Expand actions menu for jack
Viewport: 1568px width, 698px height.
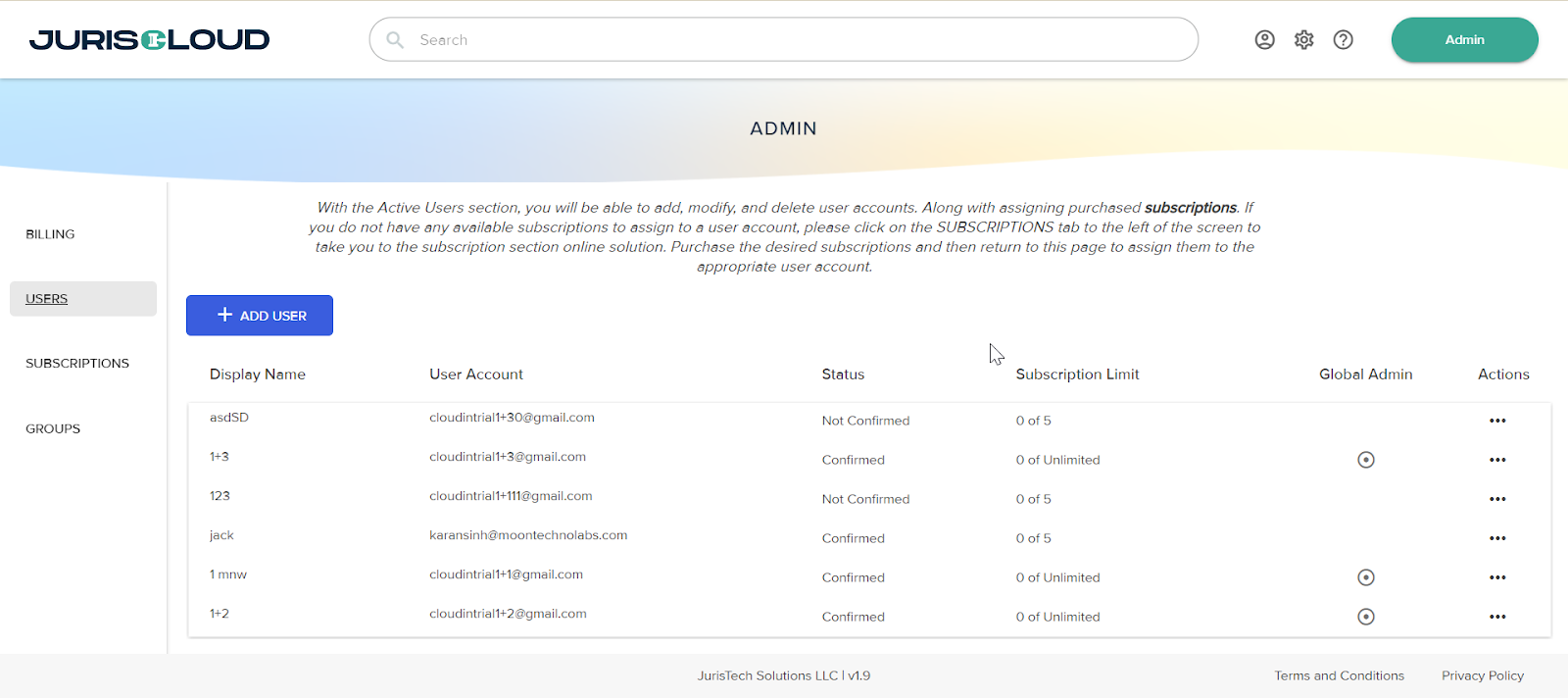pos(1496,538)
